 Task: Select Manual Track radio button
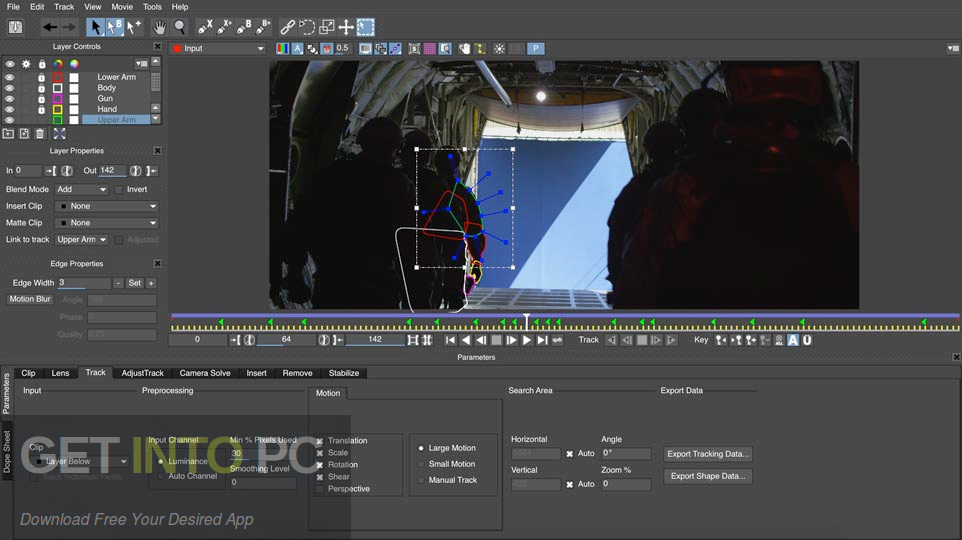click(x=421, y=480)
